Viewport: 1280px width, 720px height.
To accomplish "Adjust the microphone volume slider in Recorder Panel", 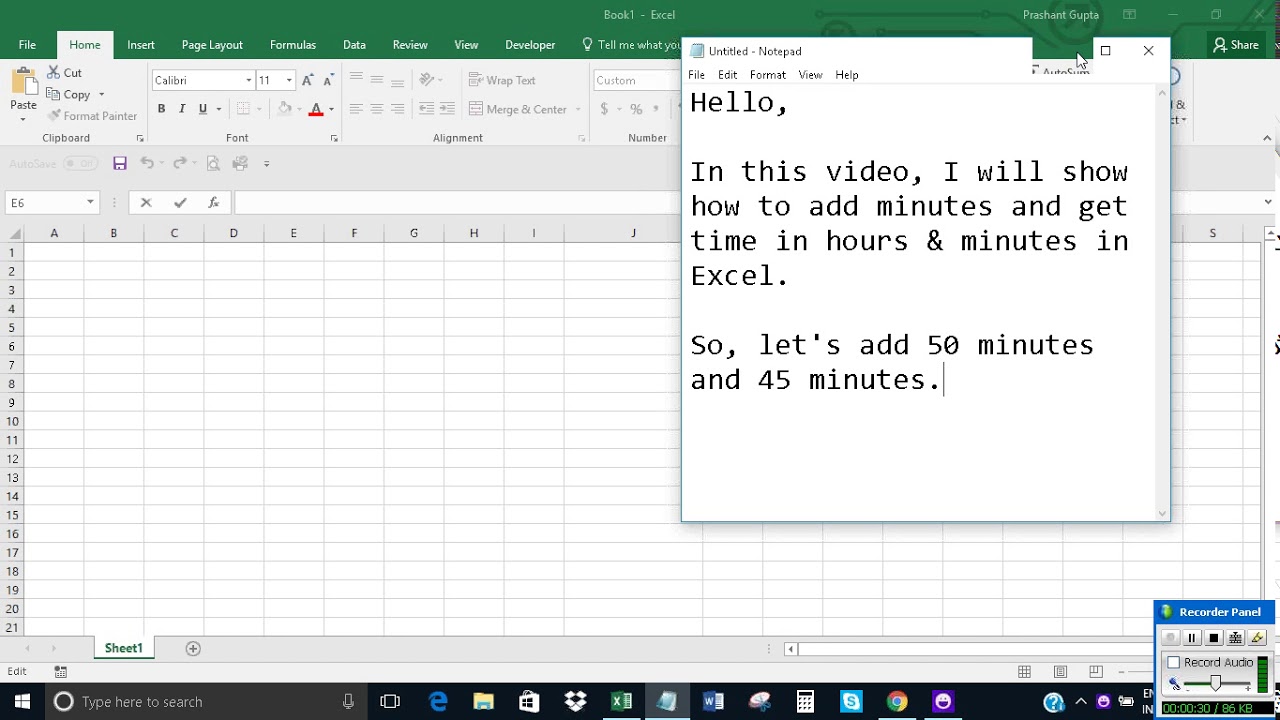I will coord(1215,683).
